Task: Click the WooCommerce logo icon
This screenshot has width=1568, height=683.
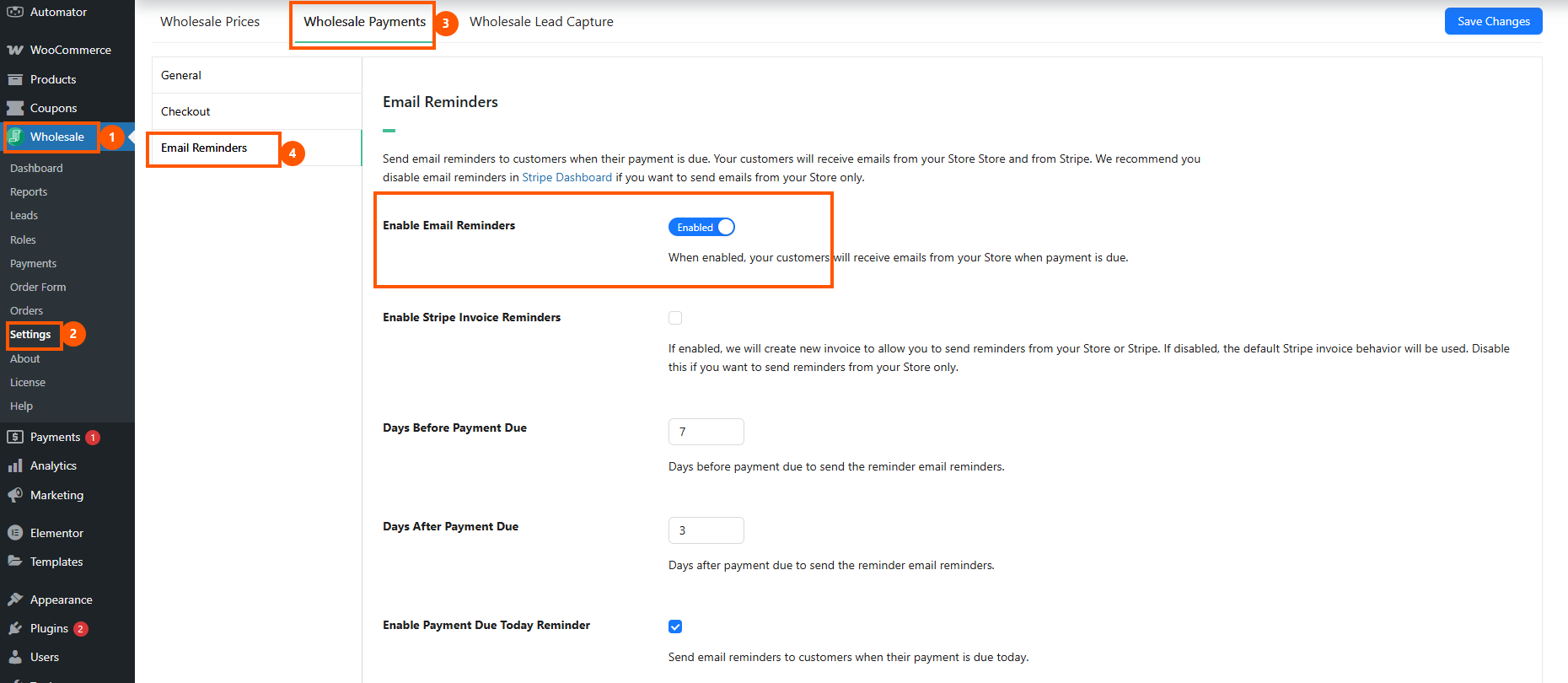Action: click(15, 51)
